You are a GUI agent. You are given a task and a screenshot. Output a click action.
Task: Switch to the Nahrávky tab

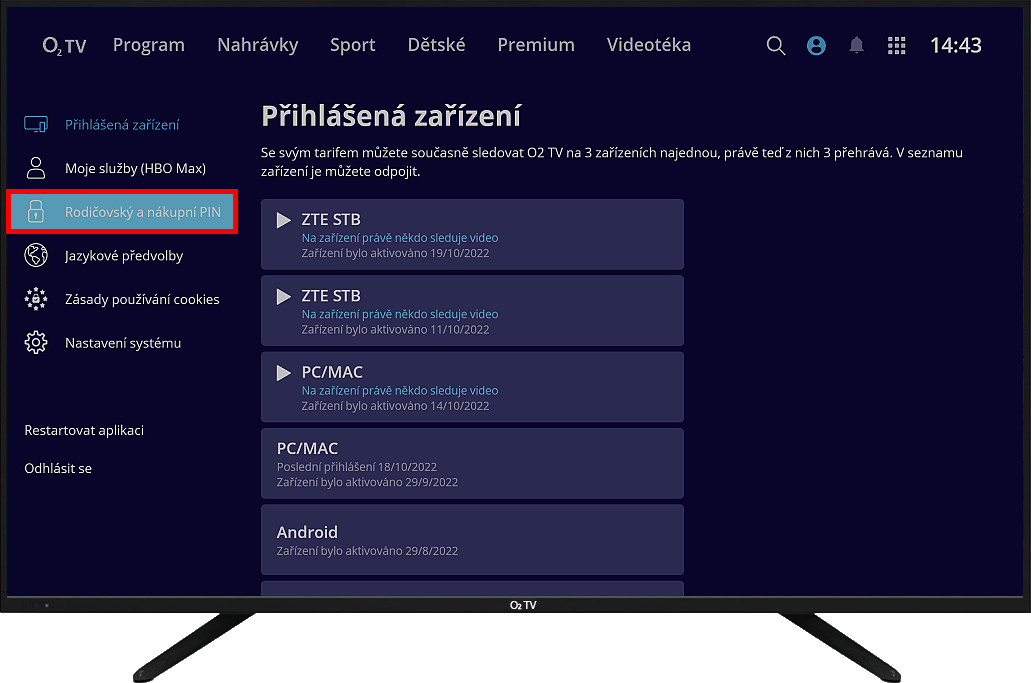pyautogui.click(x=257, y=45)
